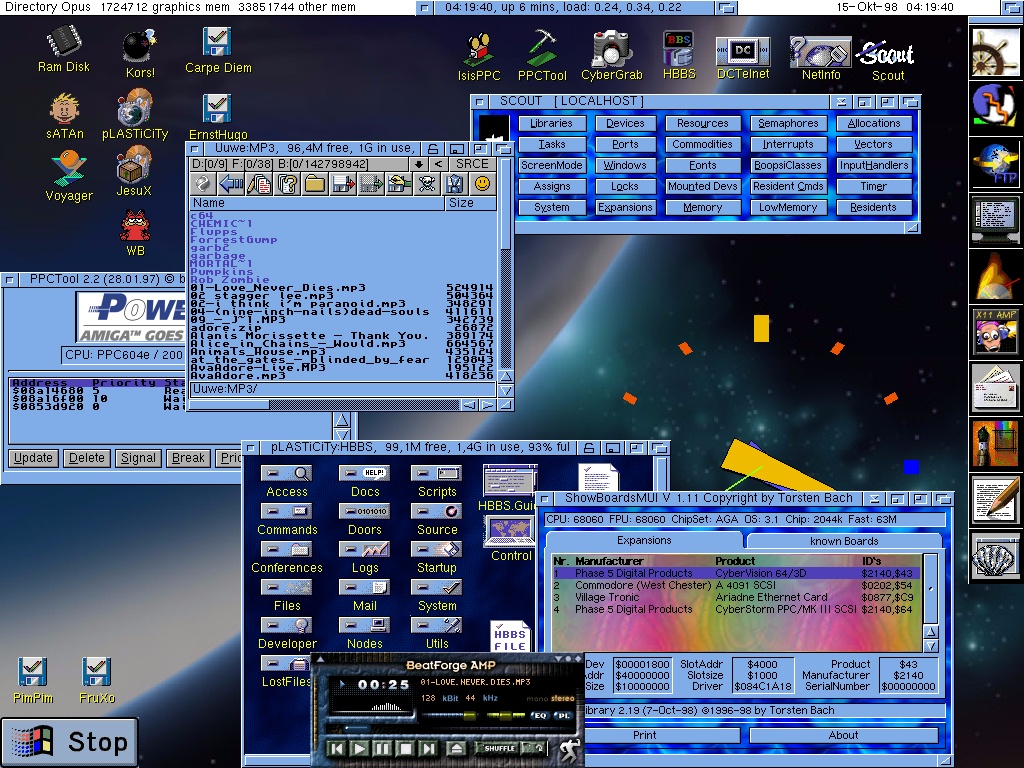
Task: Click the stereo indicator in BeatForge AMP
Action: point(562,698)
